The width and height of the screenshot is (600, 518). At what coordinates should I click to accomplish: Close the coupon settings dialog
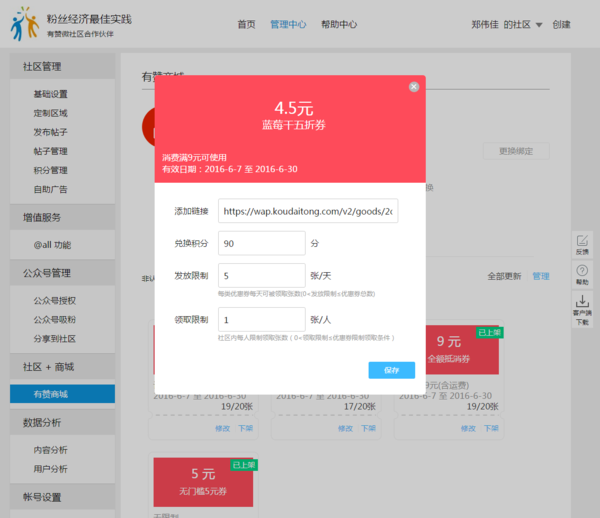click(x=414, y=87)
